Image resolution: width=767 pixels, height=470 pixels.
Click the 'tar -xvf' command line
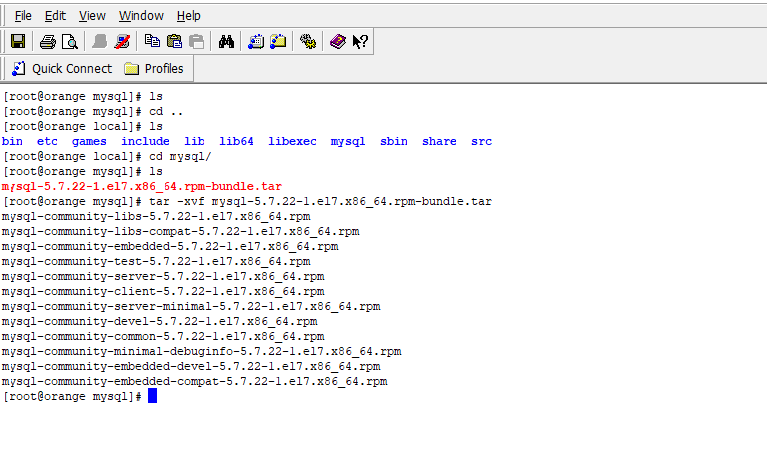tap(247, 201)
